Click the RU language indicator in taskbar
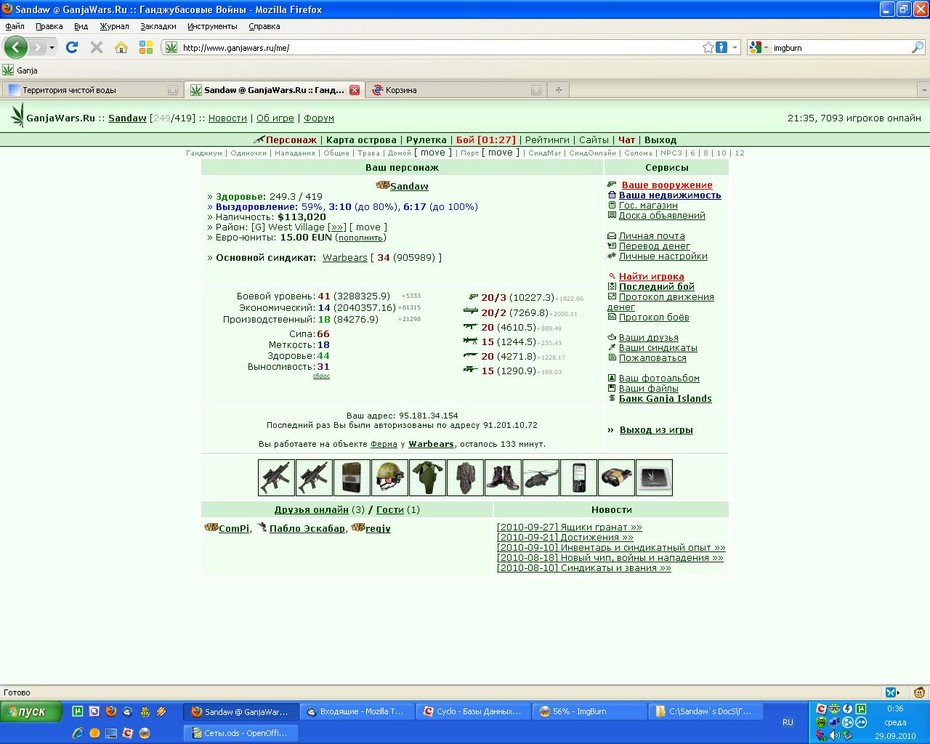This screenshot has width=930, height=744. point(787,722)
